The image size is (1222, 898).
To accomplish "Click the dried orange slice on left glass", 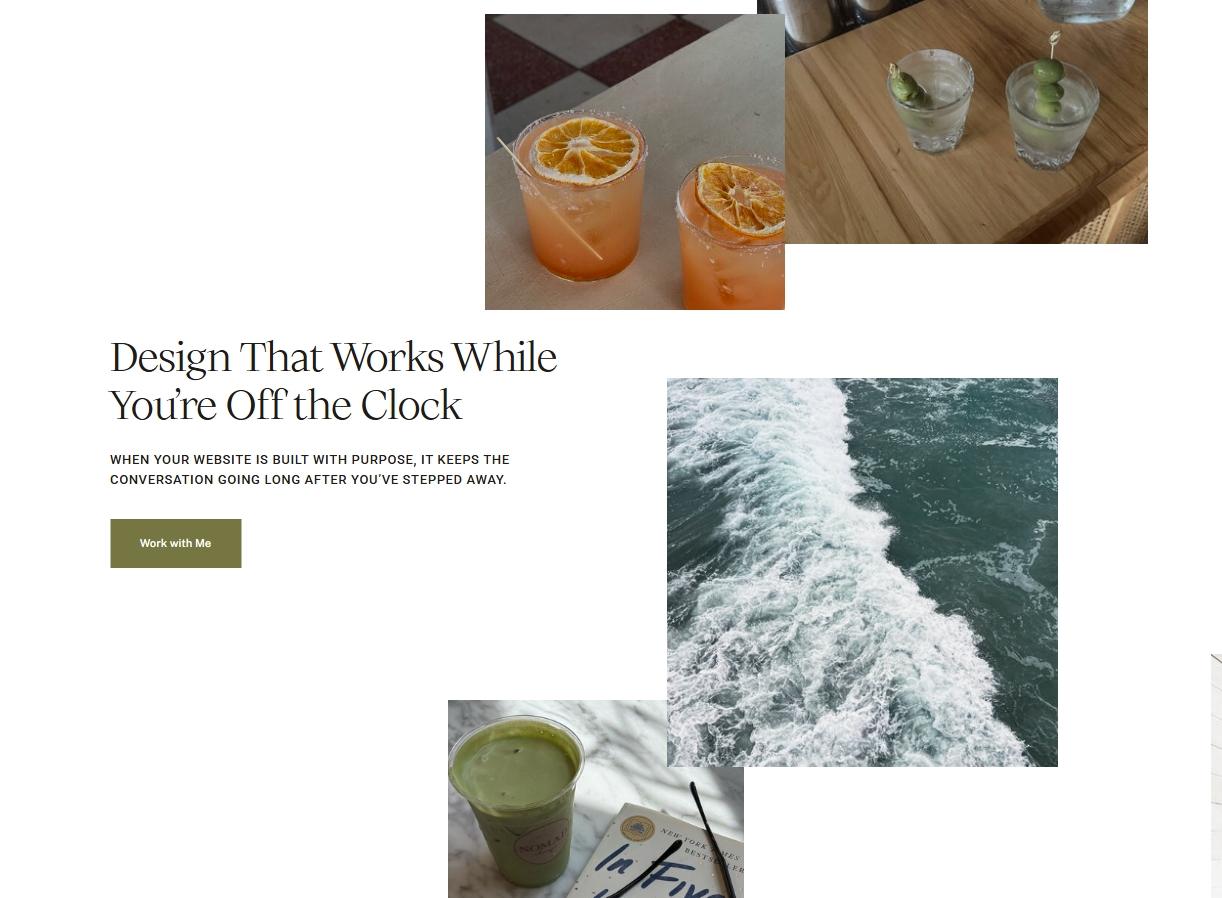I will tap(585, 150).
